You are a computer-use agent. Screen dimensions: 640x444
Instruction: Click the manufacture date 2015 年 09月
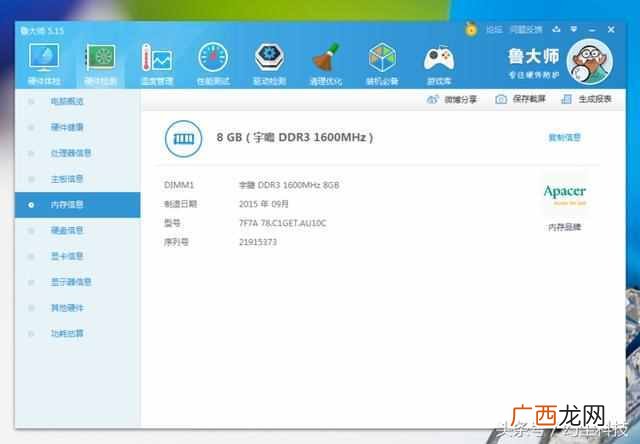(x=264, y=204)
